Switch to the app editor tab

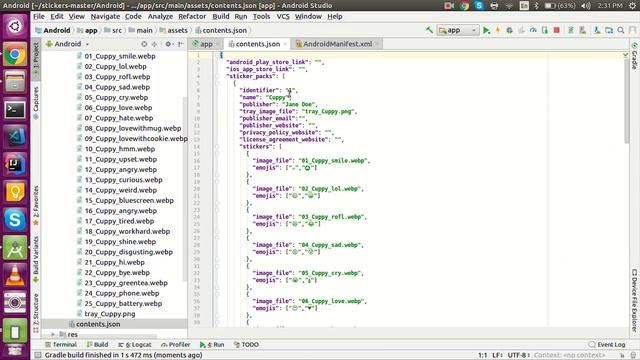(205, 44)
